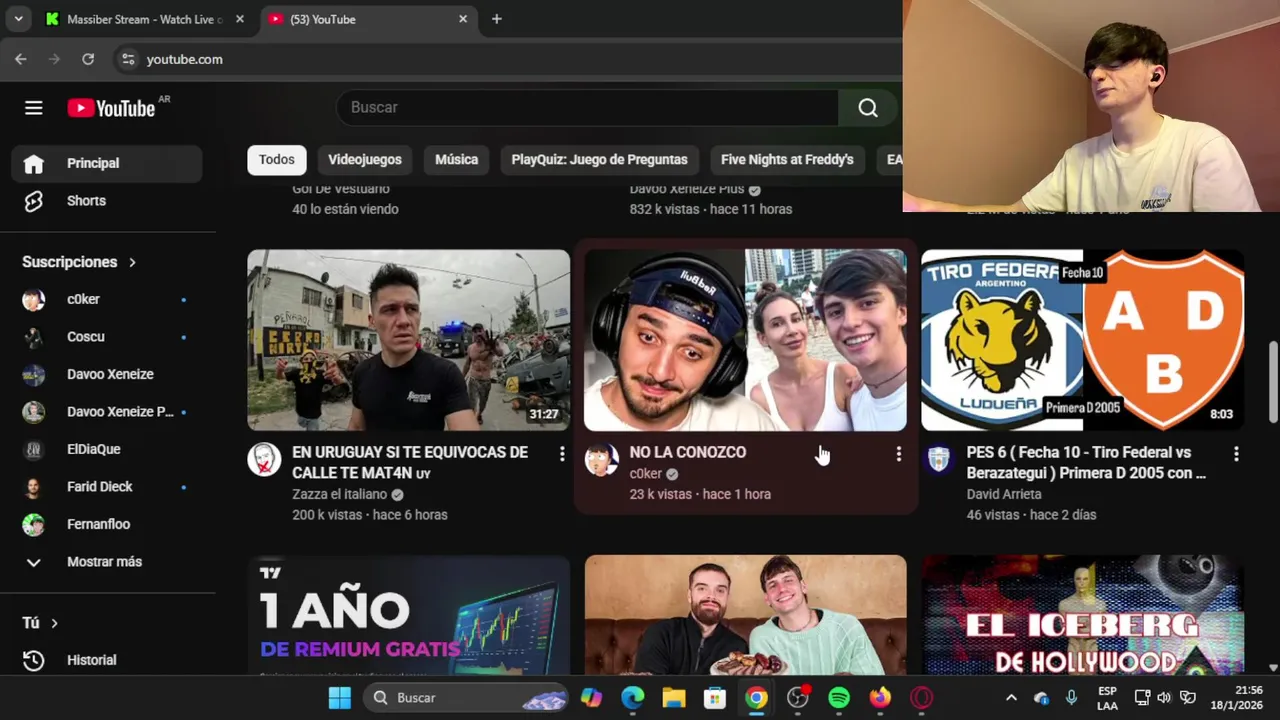Click the page vertical scrollbar thumb

tap(1273, 381)
